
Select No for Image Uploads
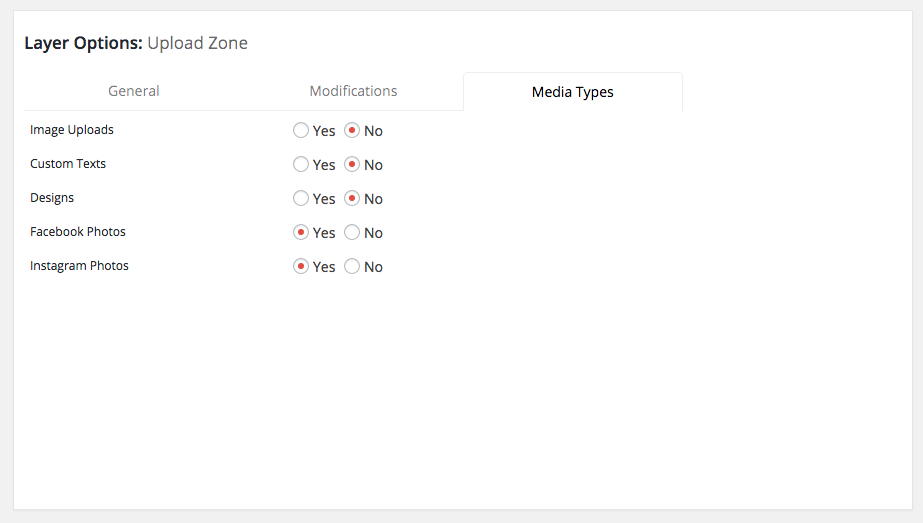click(352, 131)
